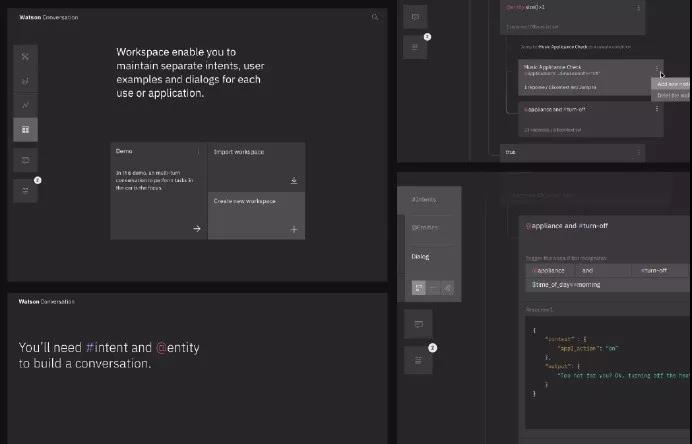Select the top tools icon in left sidebar
Image resolution: width=692 pixels, height=444 pixels.
(x=26, y=55)
